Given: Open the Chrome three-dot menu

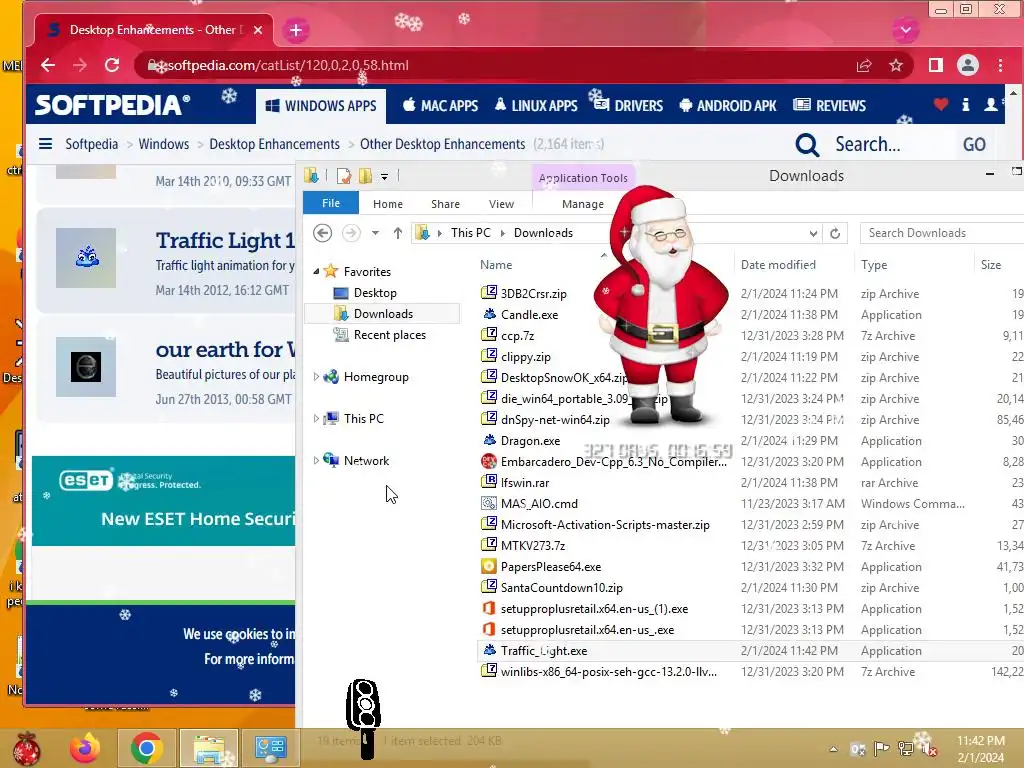Looking at the screenshot, I should pos(1000,65).
